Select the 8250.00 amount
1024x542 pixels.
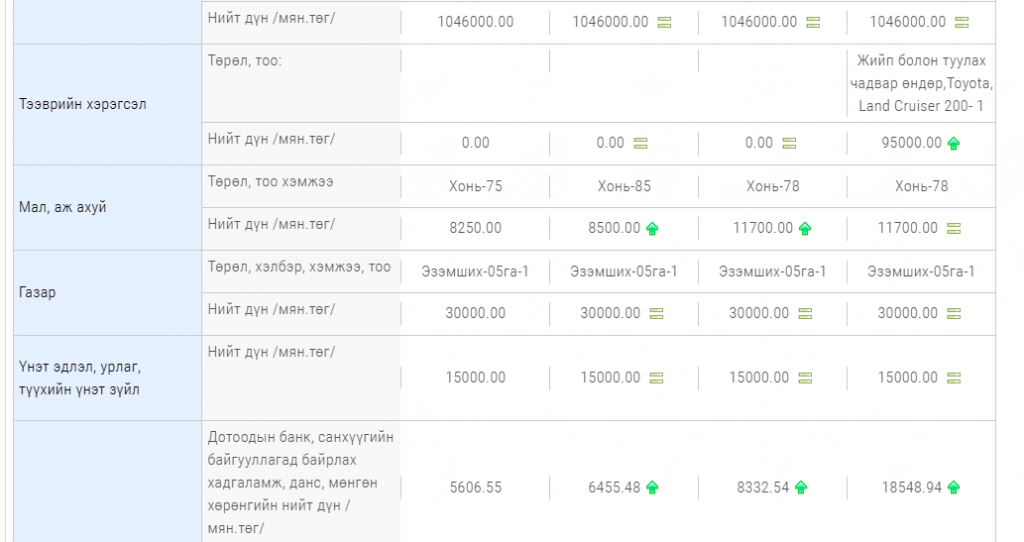coord(475,228)
